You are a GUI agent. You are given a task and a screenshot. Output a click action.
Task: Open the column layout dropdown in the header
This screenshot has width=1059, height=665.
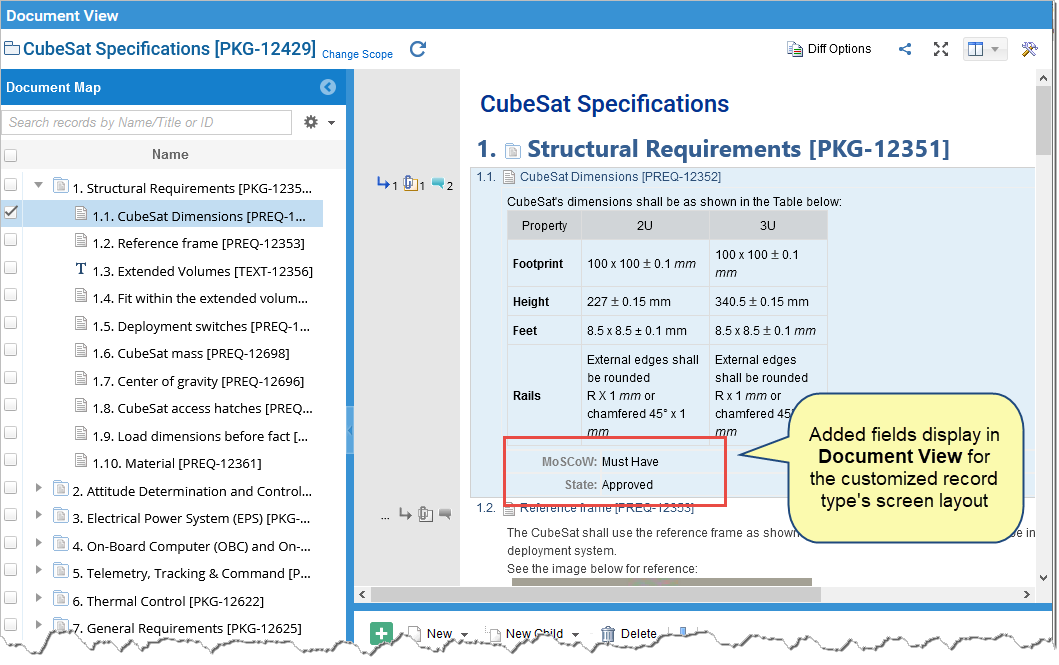tap(985, 49)
